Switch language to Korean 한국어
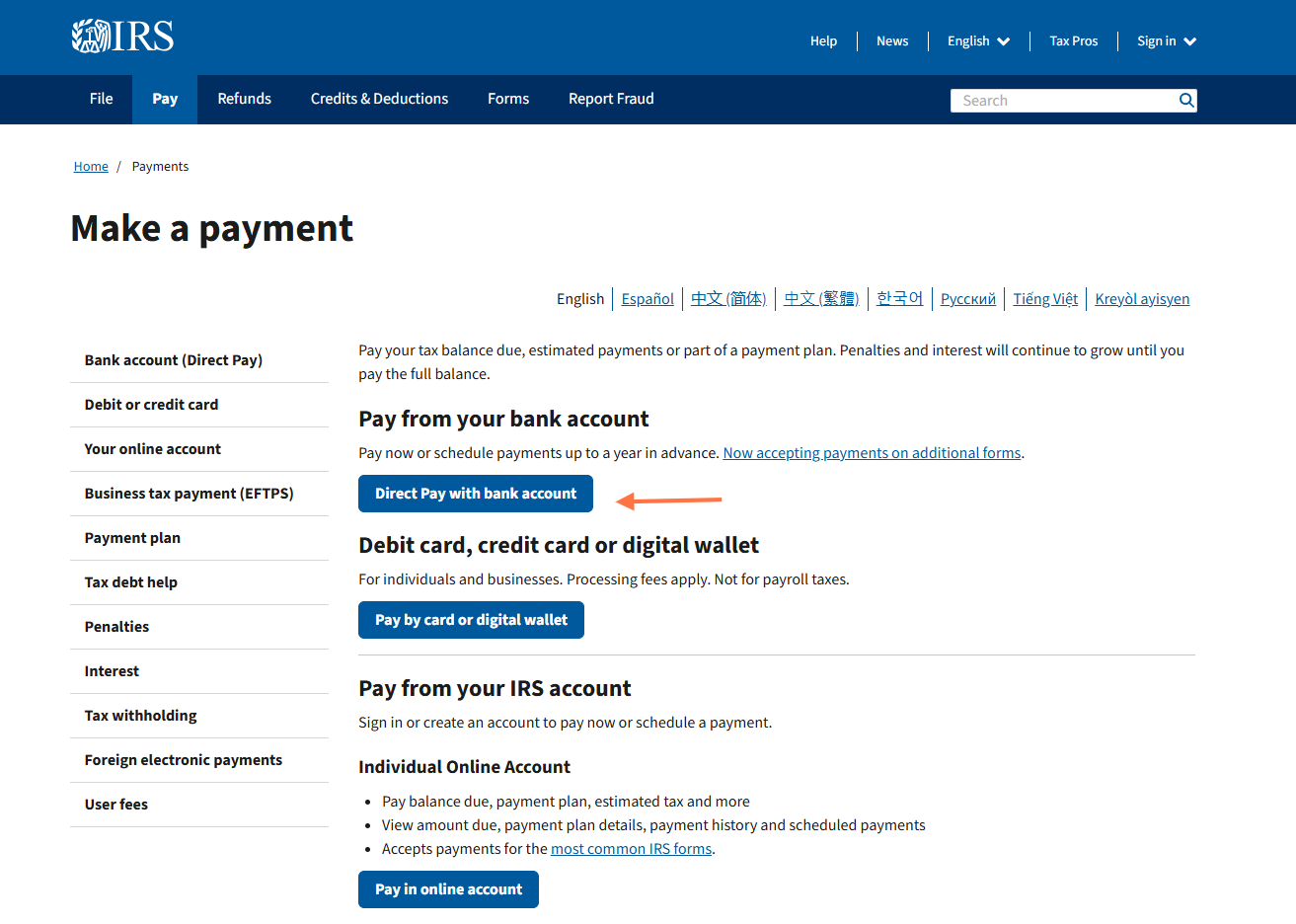 click(x=900, y=299)
